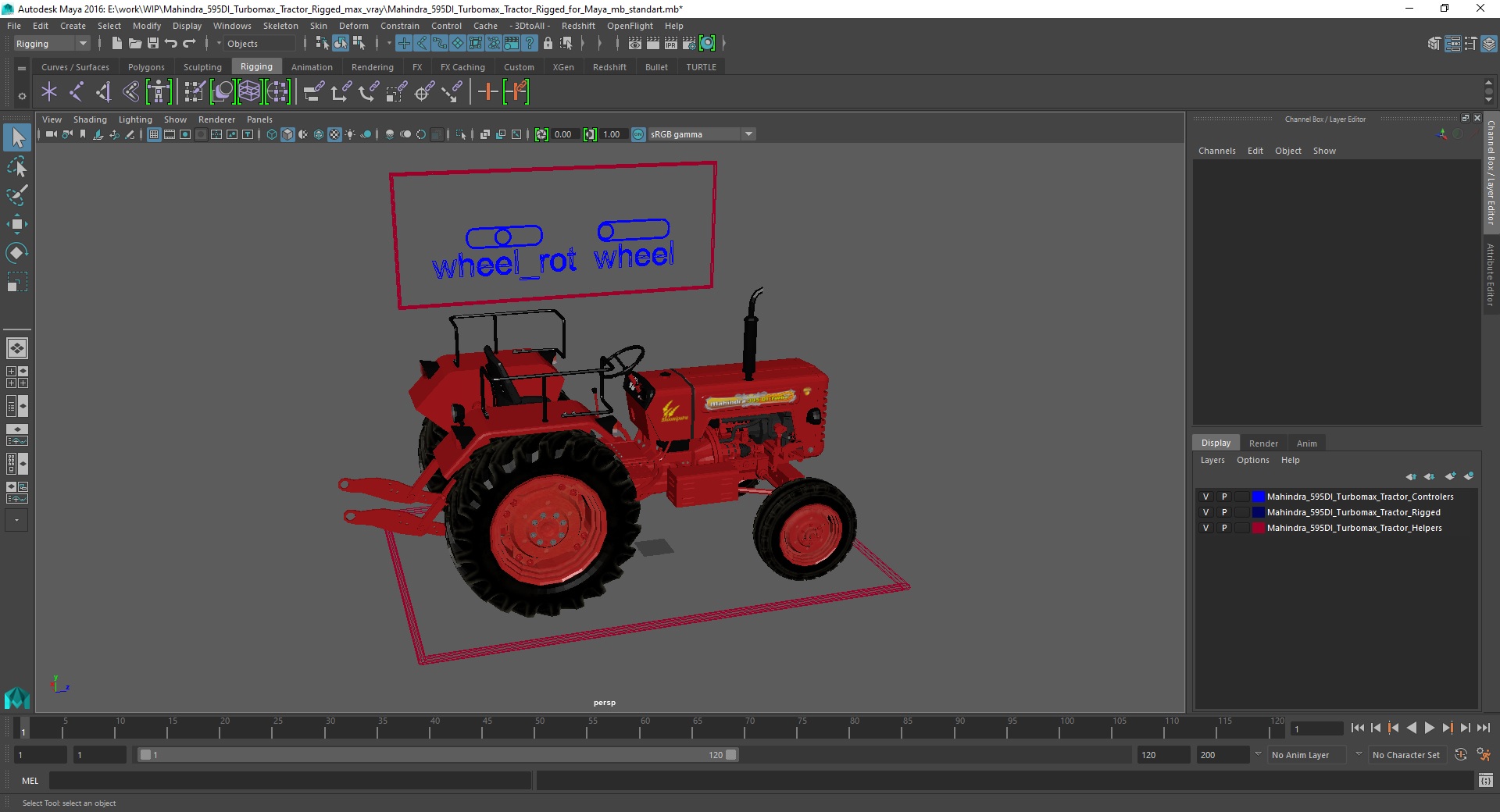This screenshot has height=812, width=1500.
Task: Choose the Scale tool in toolbox
Action: click(x=17, y=282)
